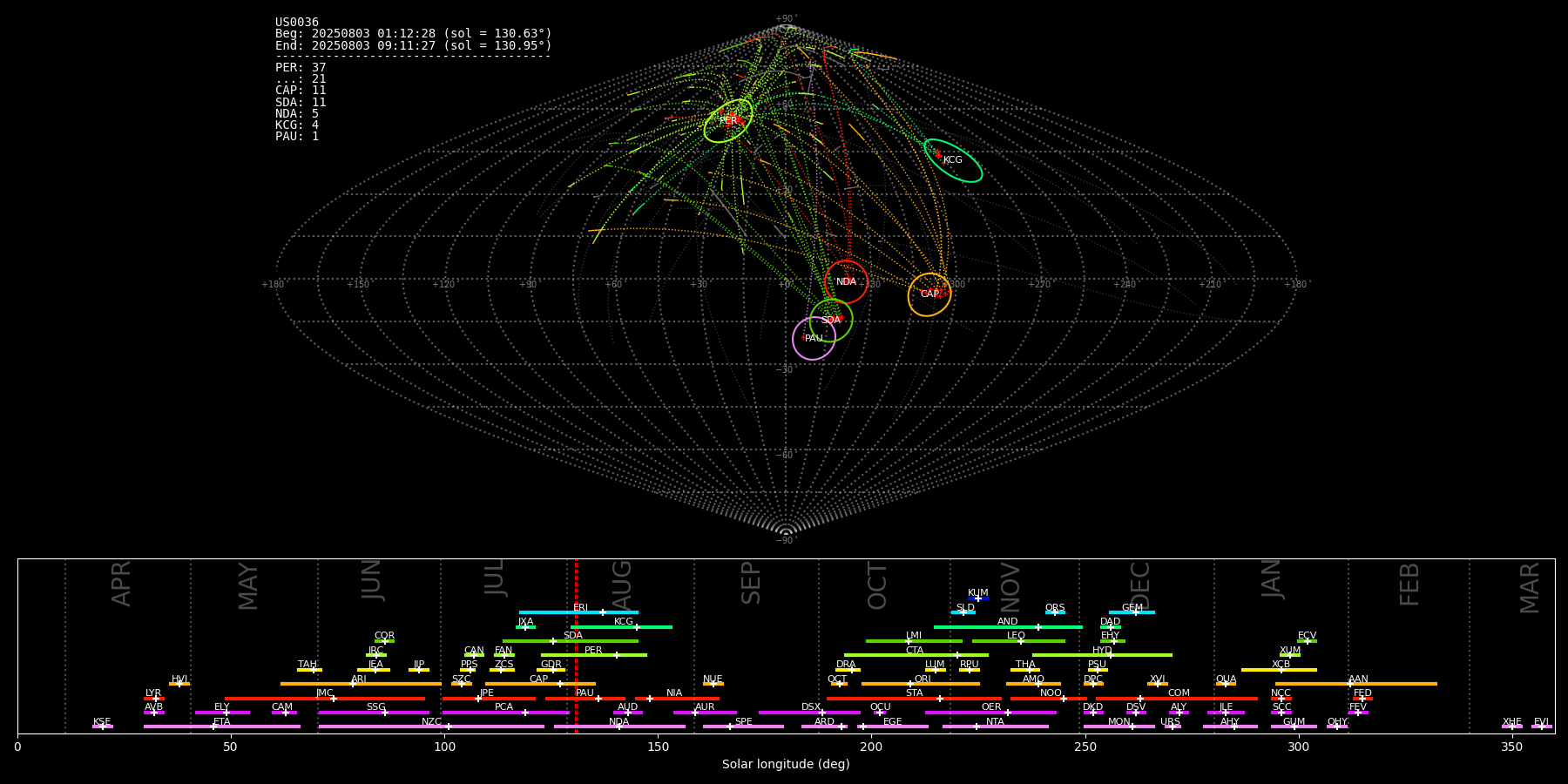Screen dimensions: 1568x784
Task: Click the DRA shower label in timeline
Action: [846, 665]
